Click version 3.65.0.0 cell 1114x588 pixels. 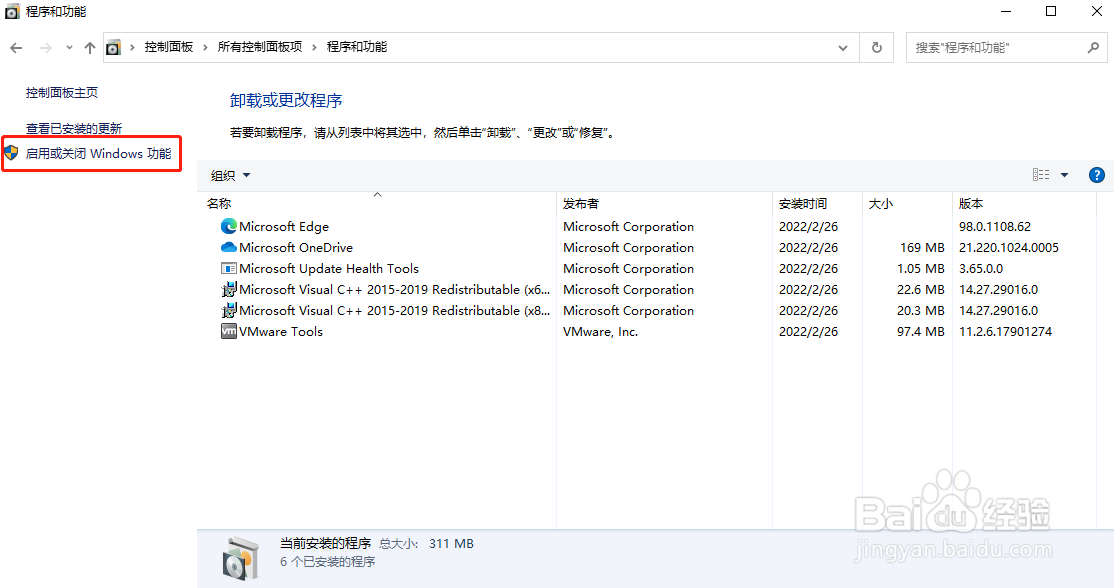coord(980,268)
